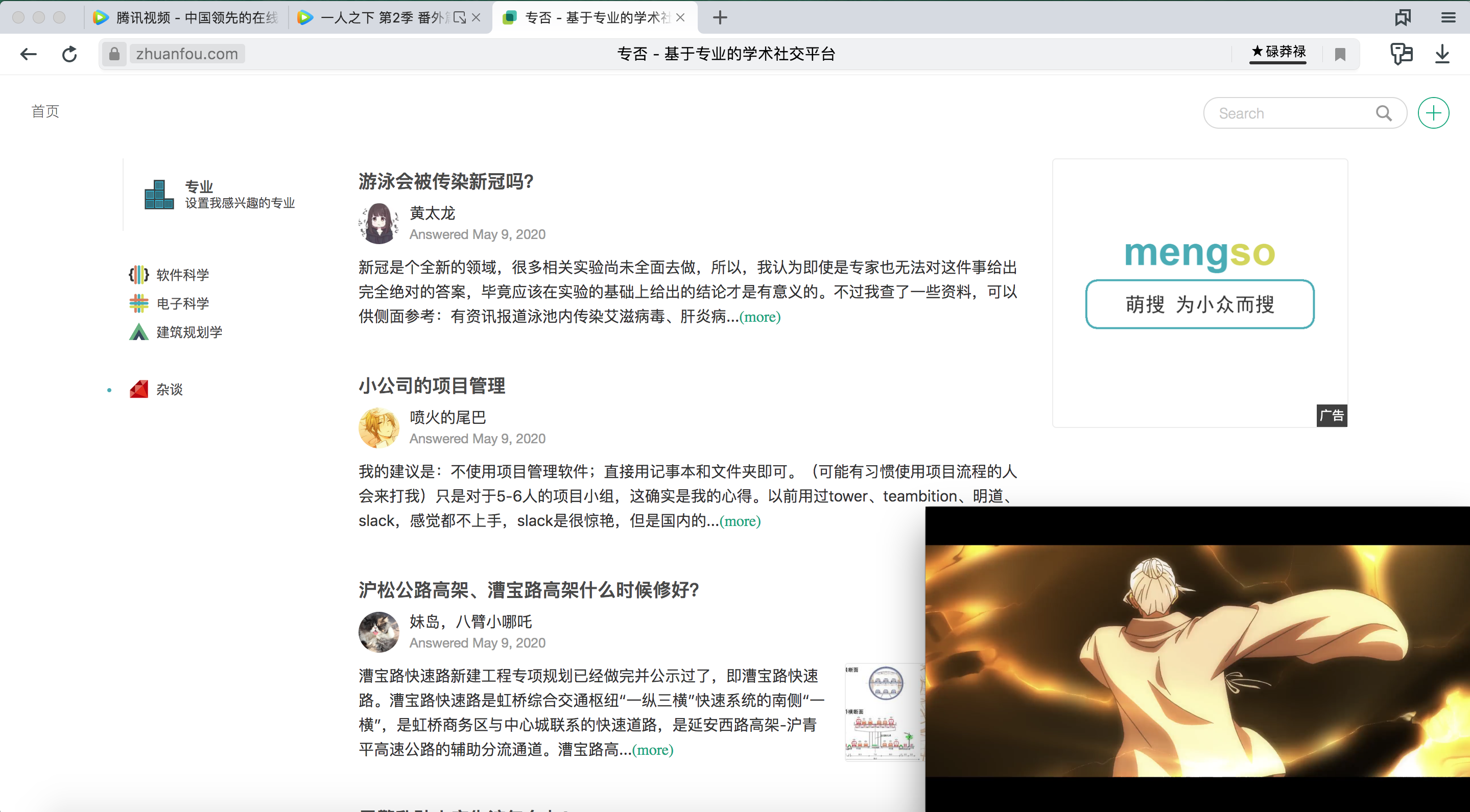Click the 首页 home link
This screenshot has height=812, width=1470.
(x=45, y=111)
